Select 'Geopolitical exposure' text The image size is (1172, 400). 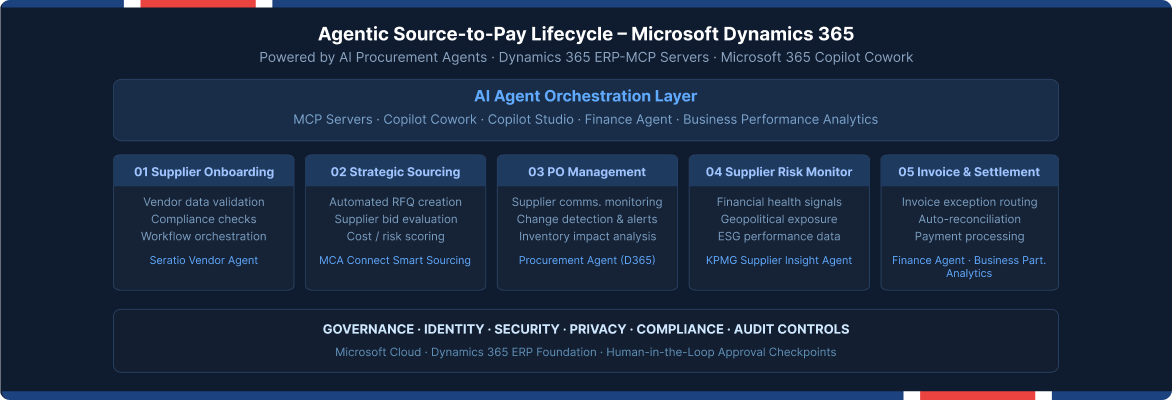[779, 219]
